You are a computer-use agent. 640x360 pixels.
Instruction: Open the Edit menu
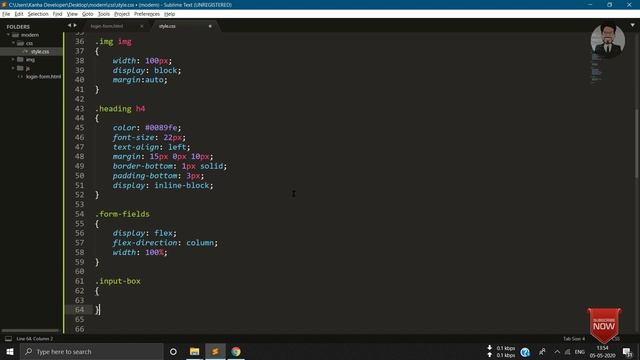tap(19, 14)
